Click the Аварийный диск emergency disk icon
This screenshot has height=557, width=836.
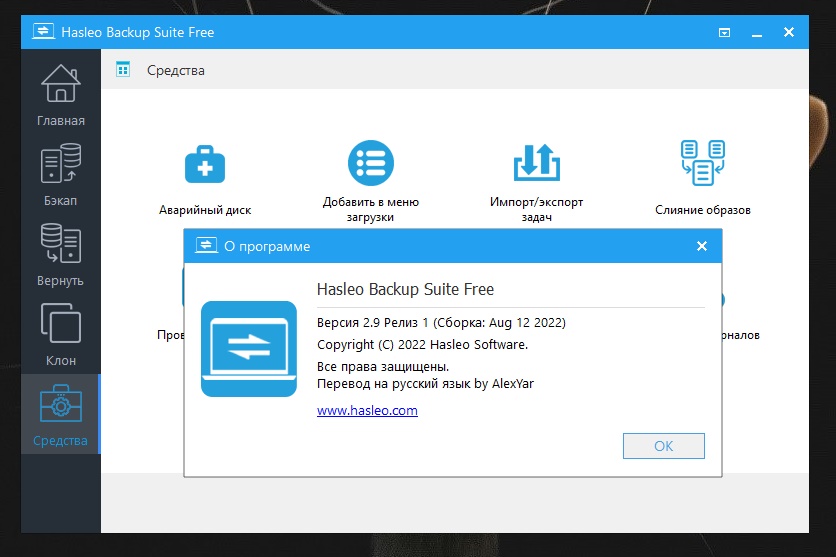click(205, 164)
